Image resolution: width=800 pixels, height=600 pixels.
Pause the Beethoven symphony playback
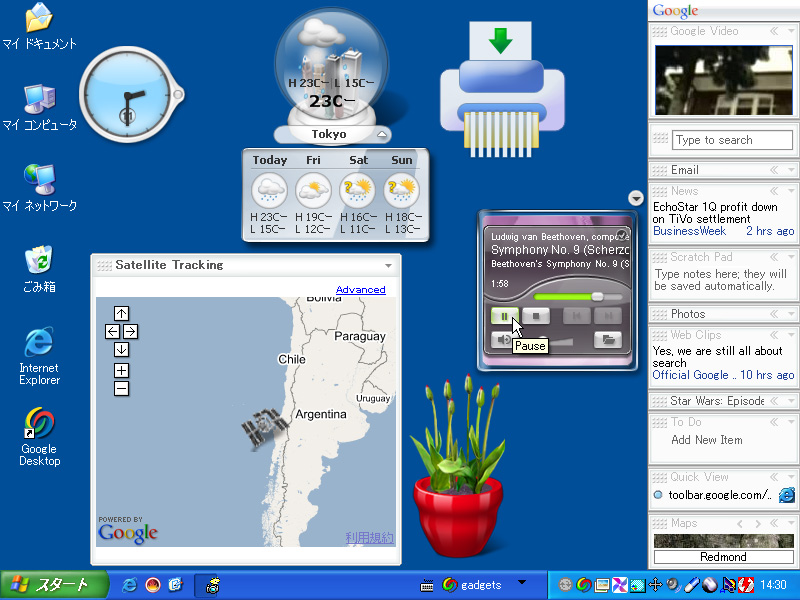504,316
